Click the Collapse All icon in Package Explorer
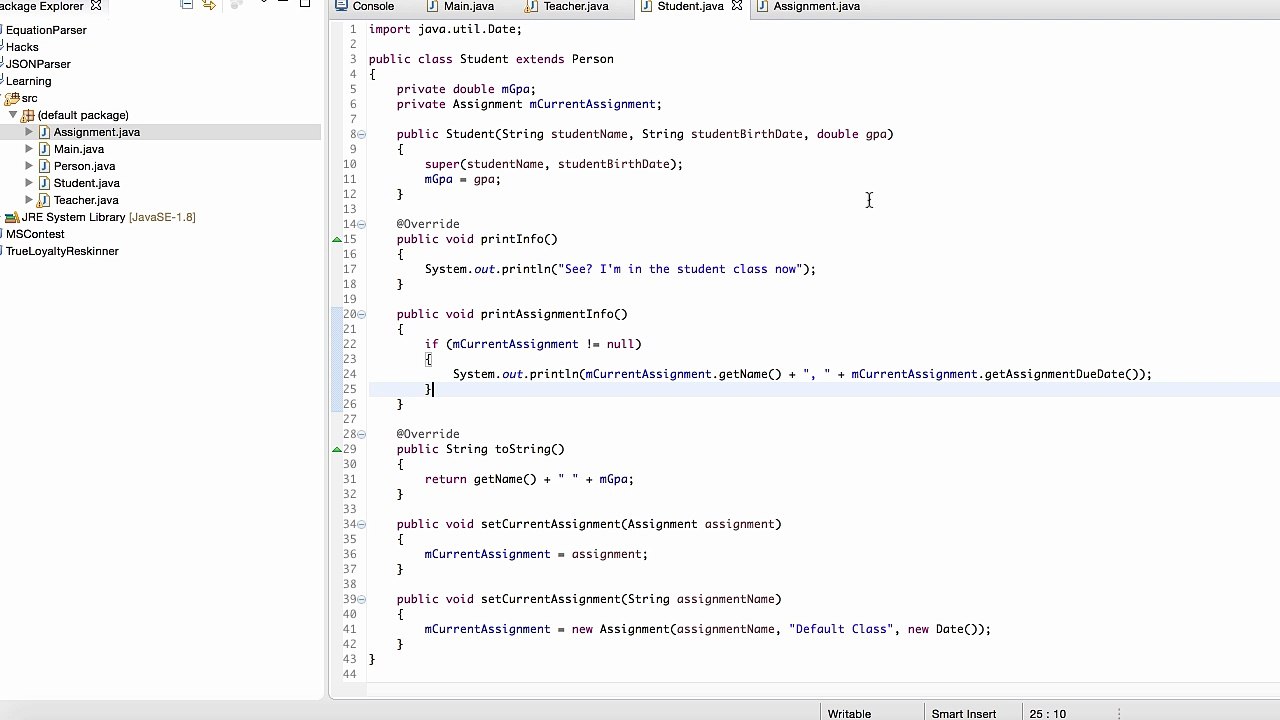This screenshot has width=1280, height=720. point(186,4)
